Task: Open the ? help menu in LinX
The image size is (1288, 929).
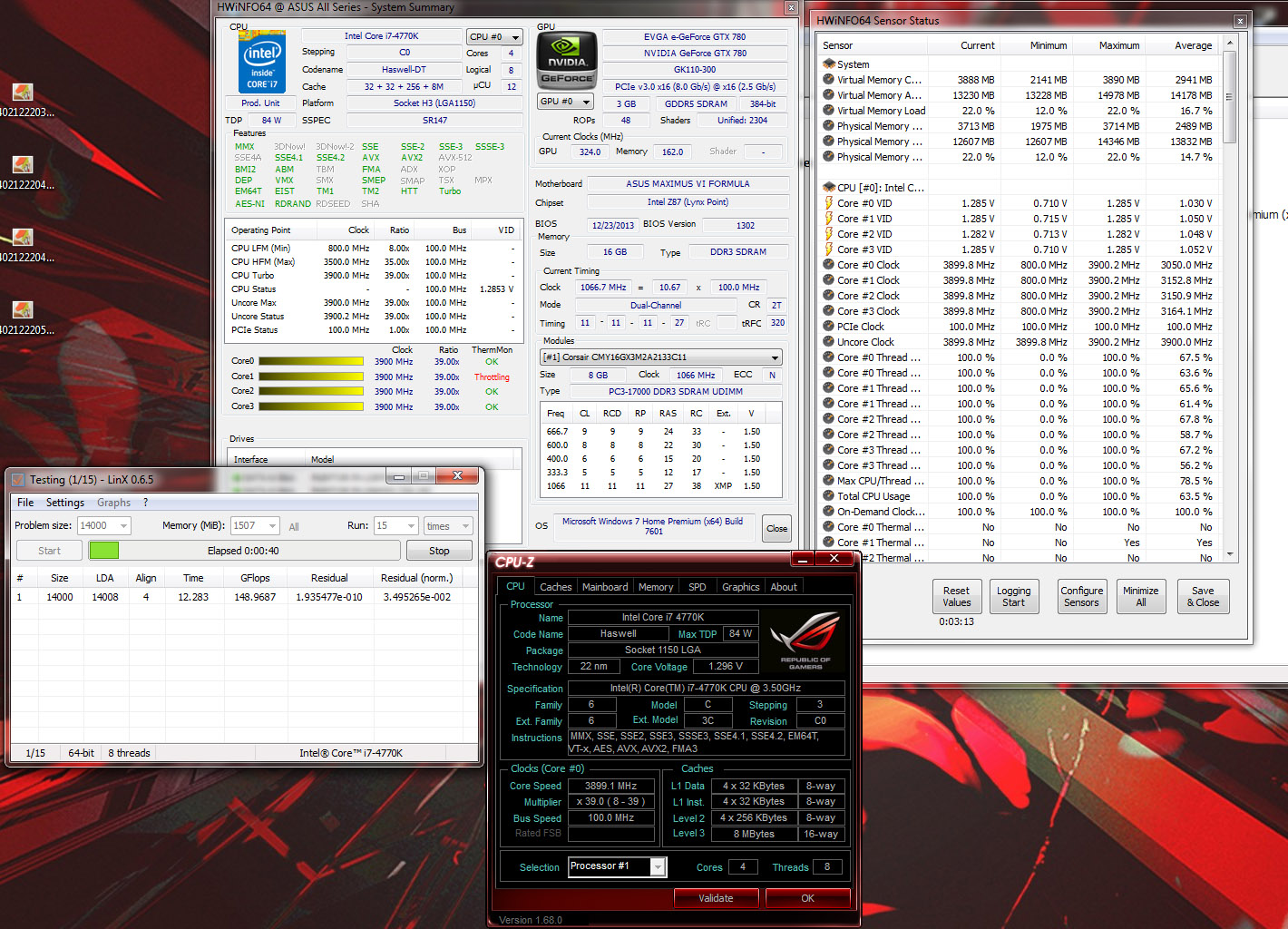Action: point(145,503)
